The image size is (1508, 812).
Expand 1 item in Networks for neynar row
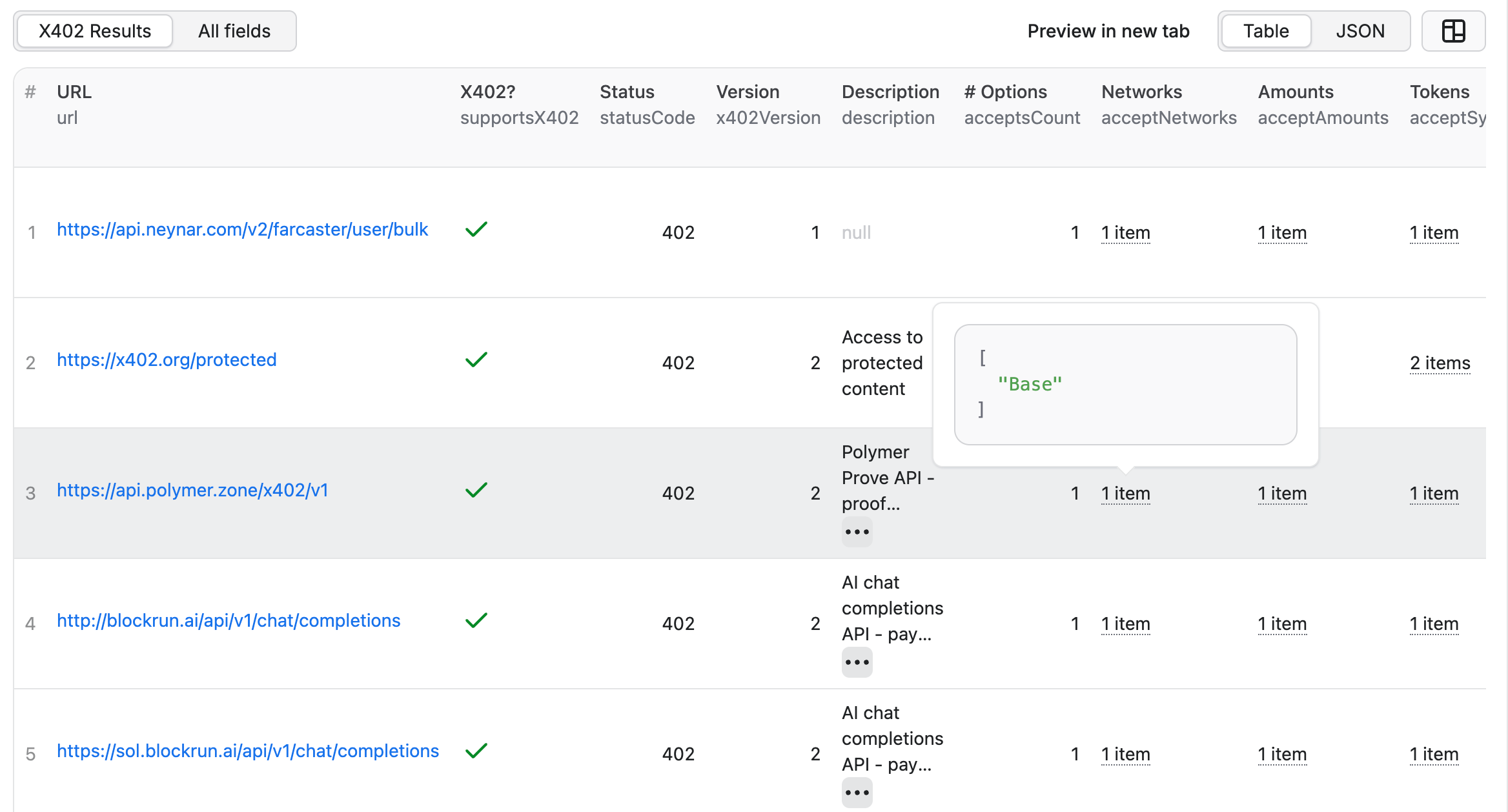[x=1126, y=232]
